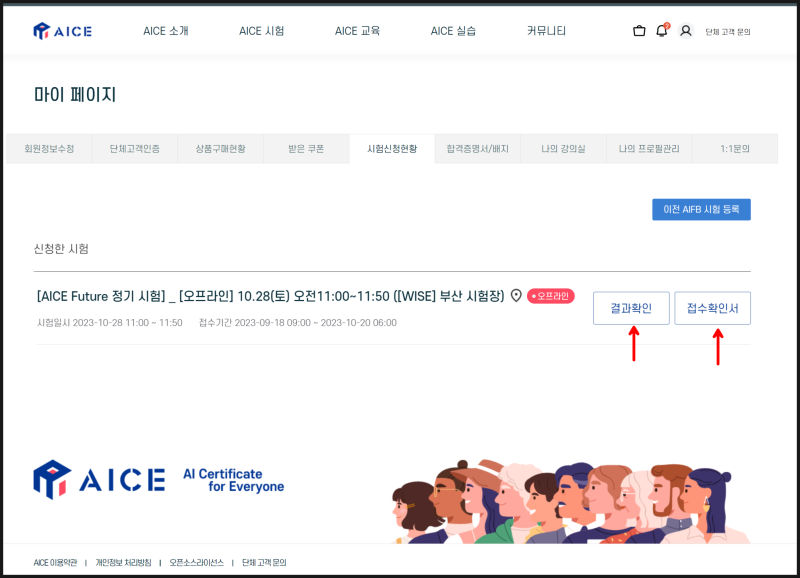Viewport: 800px width, 578px height.
Task: Open the shopping cart icon
Action: coord(638,31)
